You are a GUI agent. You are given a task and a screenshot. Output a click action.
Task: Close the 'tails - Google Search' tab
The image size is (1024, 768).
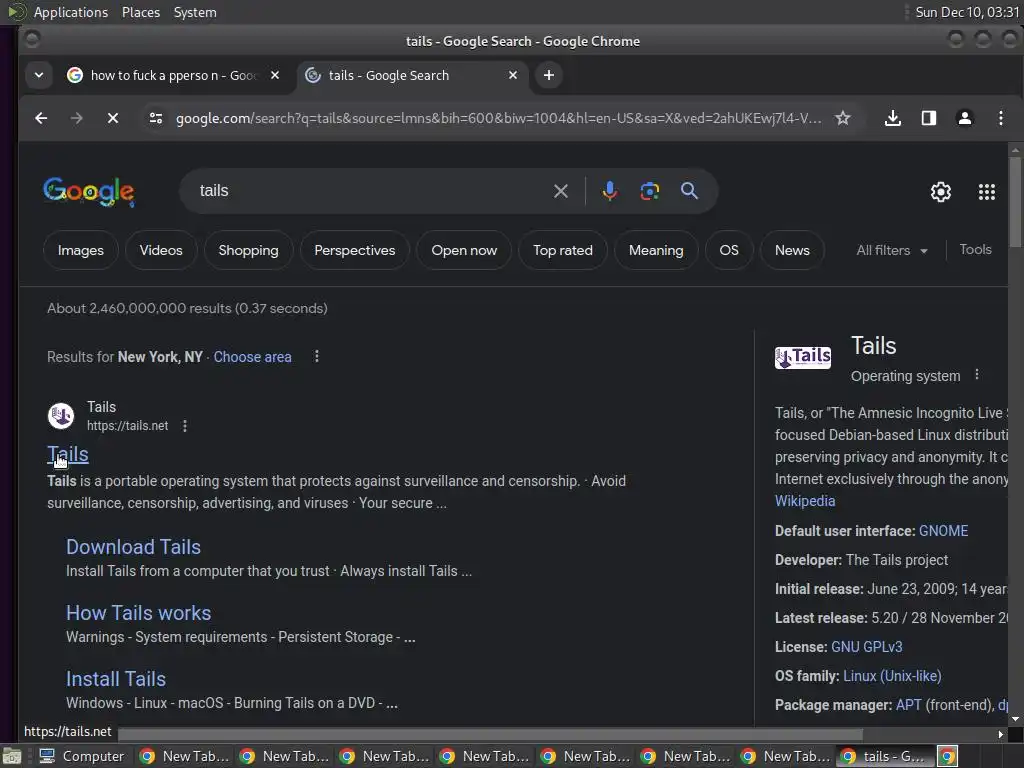pyautogui.click(x=513, y=75)
